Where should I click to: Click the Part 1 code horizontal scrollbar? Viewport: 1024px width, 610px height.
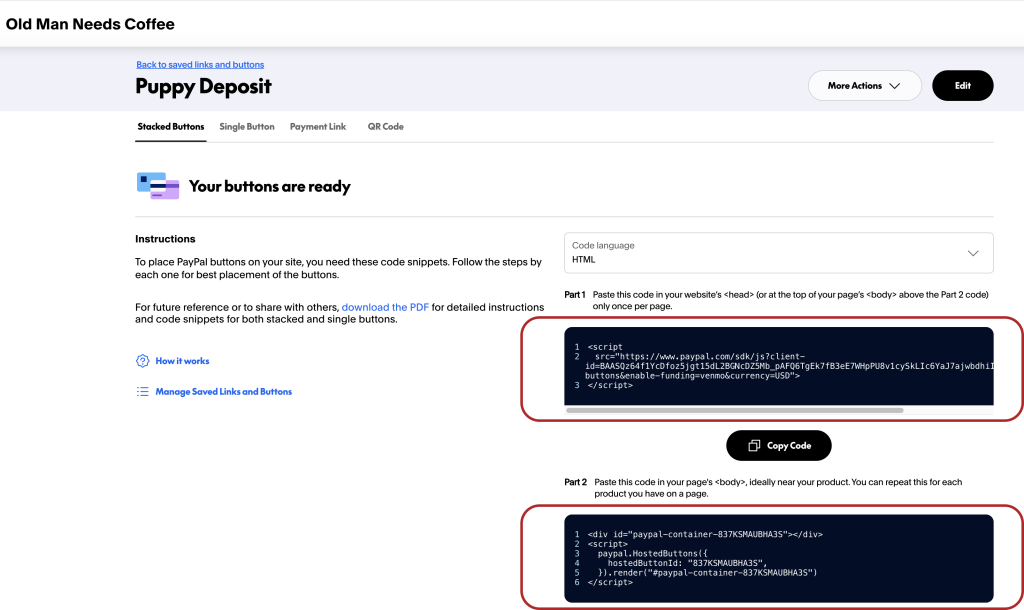734,410
